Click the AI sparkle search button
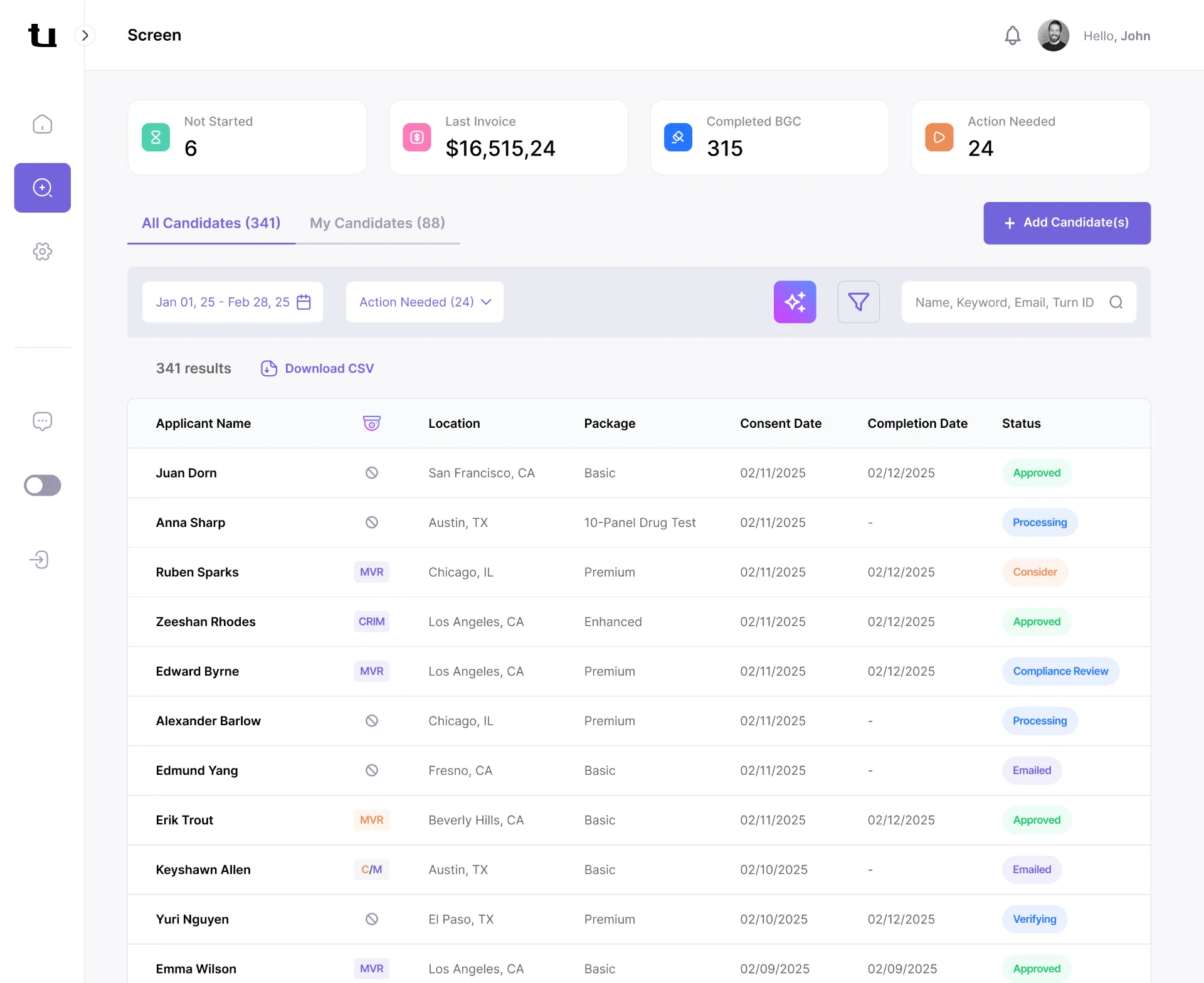Screen dimensions: 1204x983 tap(795, 302)
